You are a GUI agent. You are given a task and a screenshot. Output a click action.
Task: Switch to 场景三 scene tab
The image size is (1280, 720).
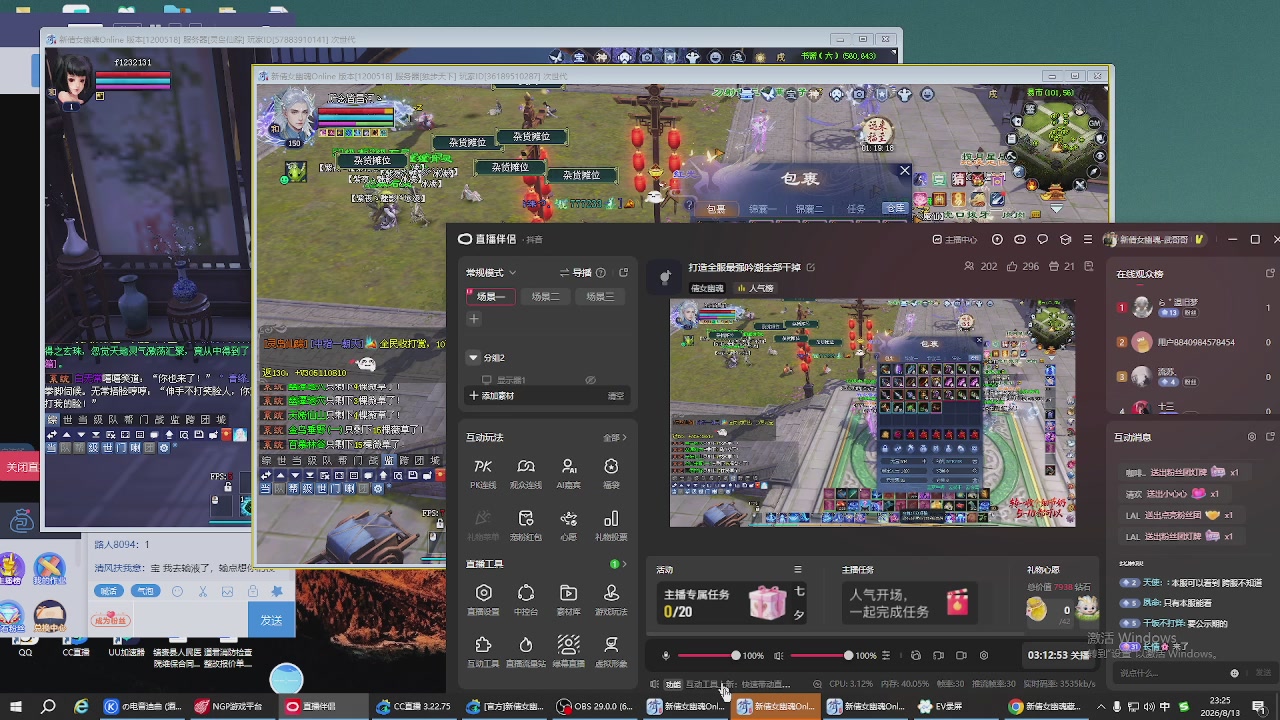pos(600,297)
